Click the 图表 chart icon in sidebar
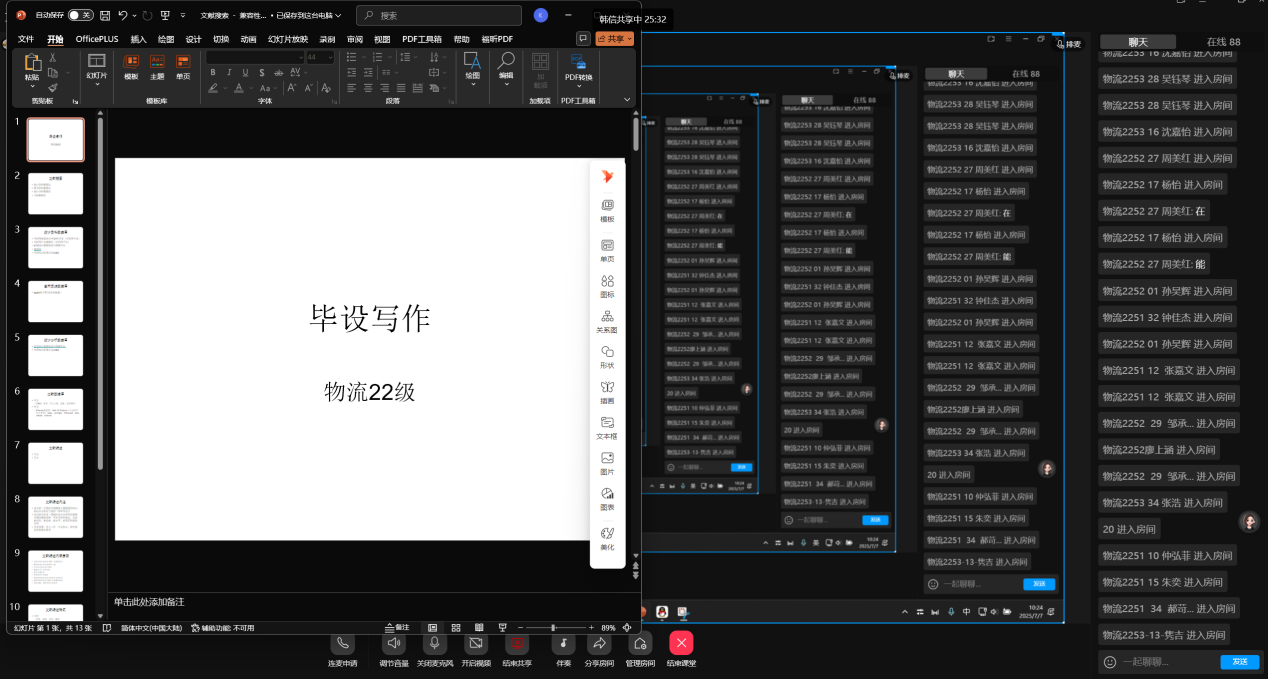1268x679 pixels. point(607,494)
